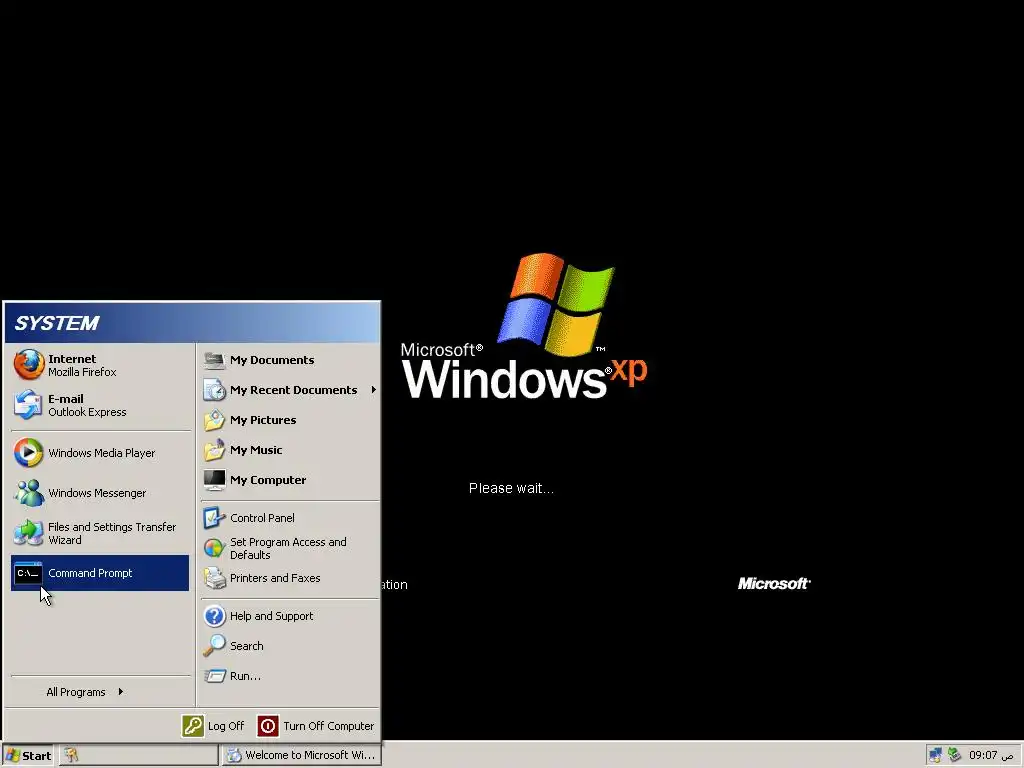Click the Turn Off Computer power icon

tap(268, 726)
